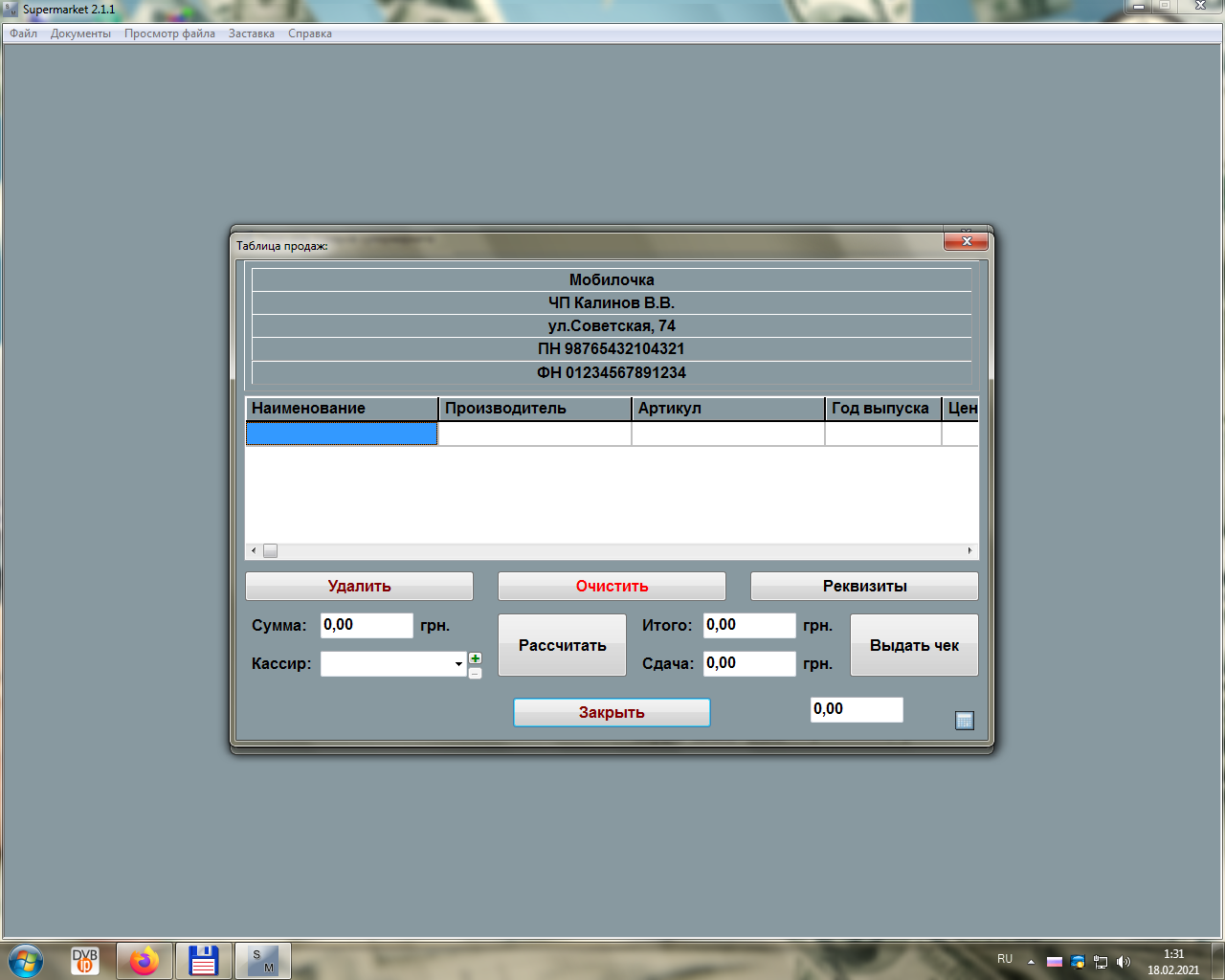The image size is (1225, 980).
Task: Launch Firefox from the taskbar
Action: [145, 961]
